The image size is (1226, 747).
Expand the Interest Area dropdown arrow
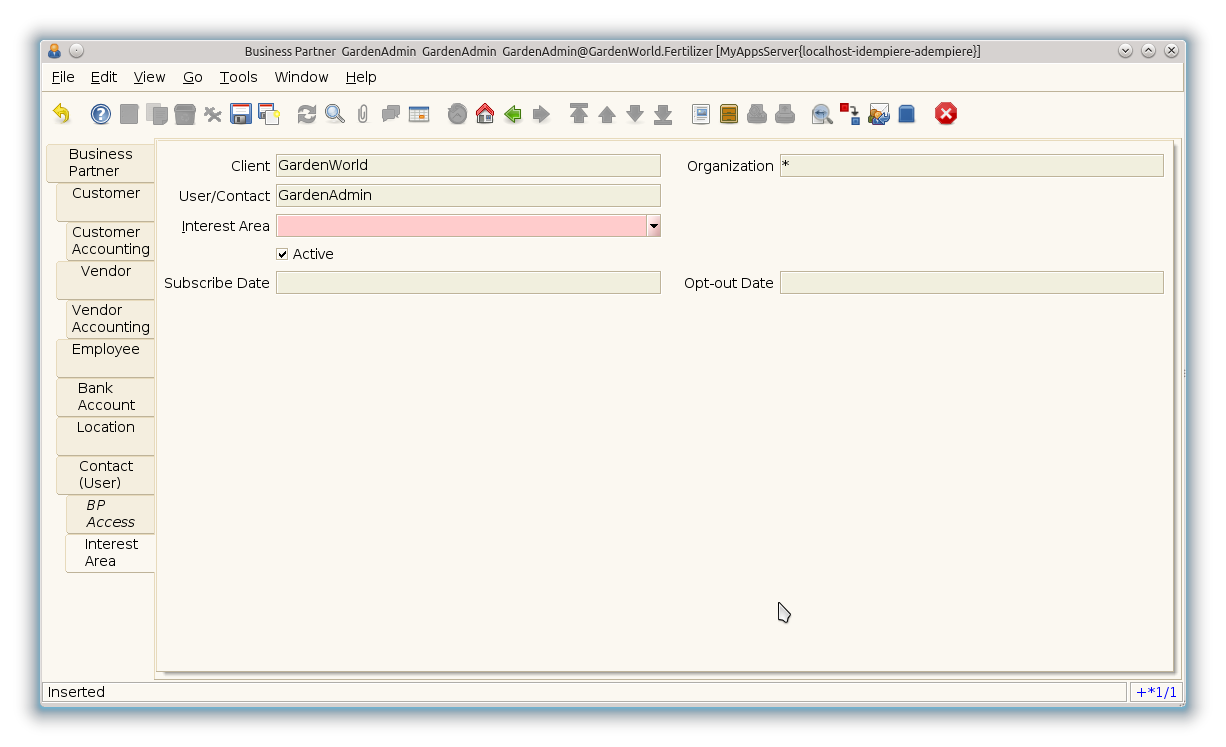pyautogui.click(x=653, y=226)
